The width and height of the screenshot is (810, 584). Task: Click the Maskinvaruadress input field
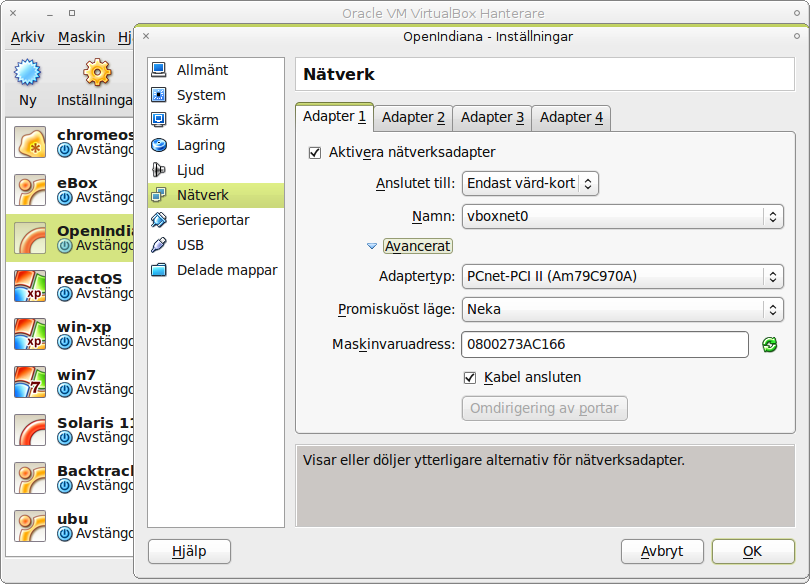[x=604, y=345]
